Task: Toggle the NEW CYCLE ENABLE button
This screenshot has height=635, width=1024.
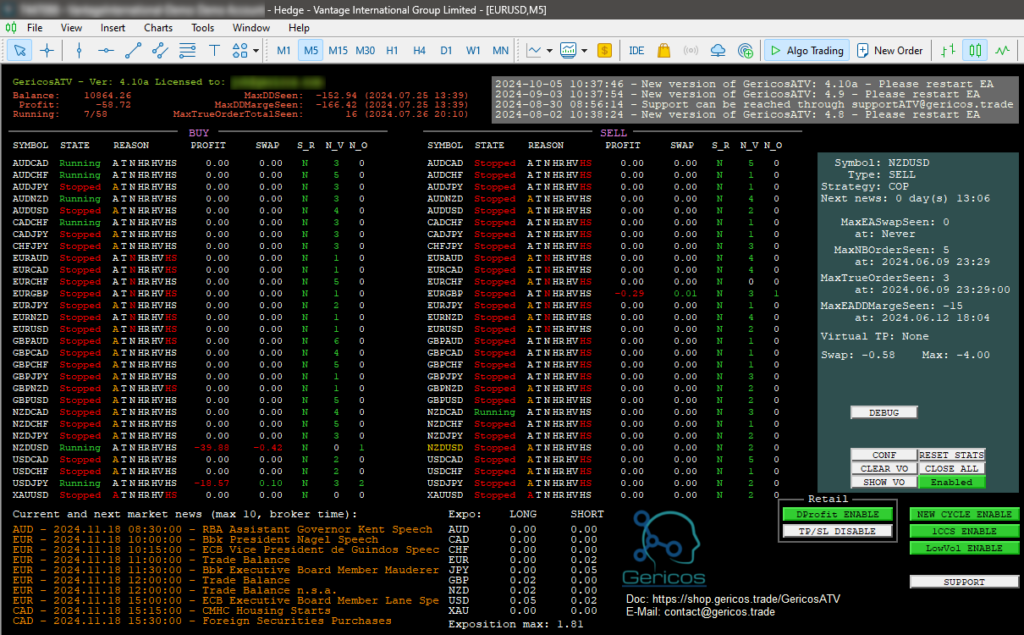Action: 964,514
